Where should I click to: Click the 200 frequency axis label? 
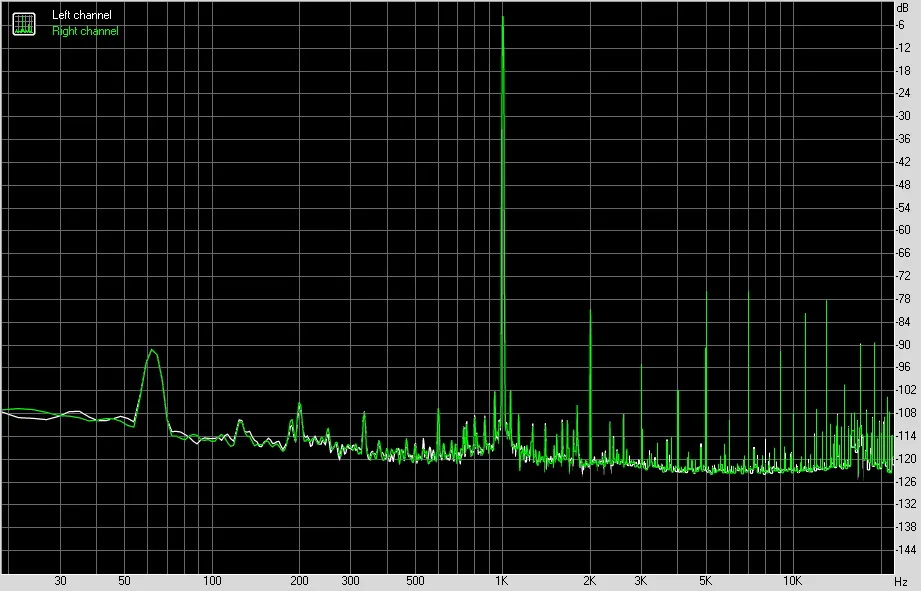299,581
